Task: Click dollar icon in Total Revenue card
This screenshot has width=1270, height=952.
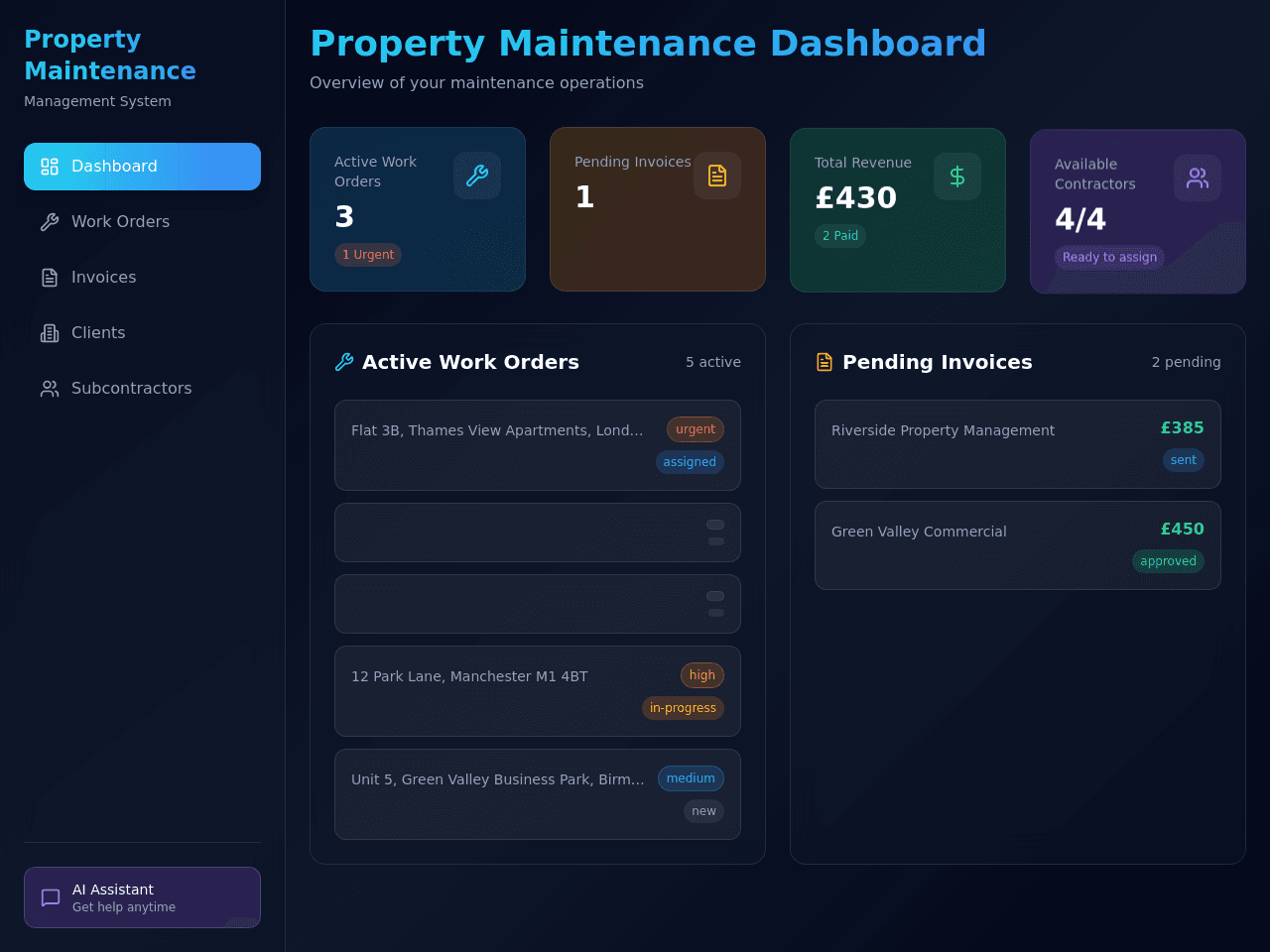Action: click(957, 177)
